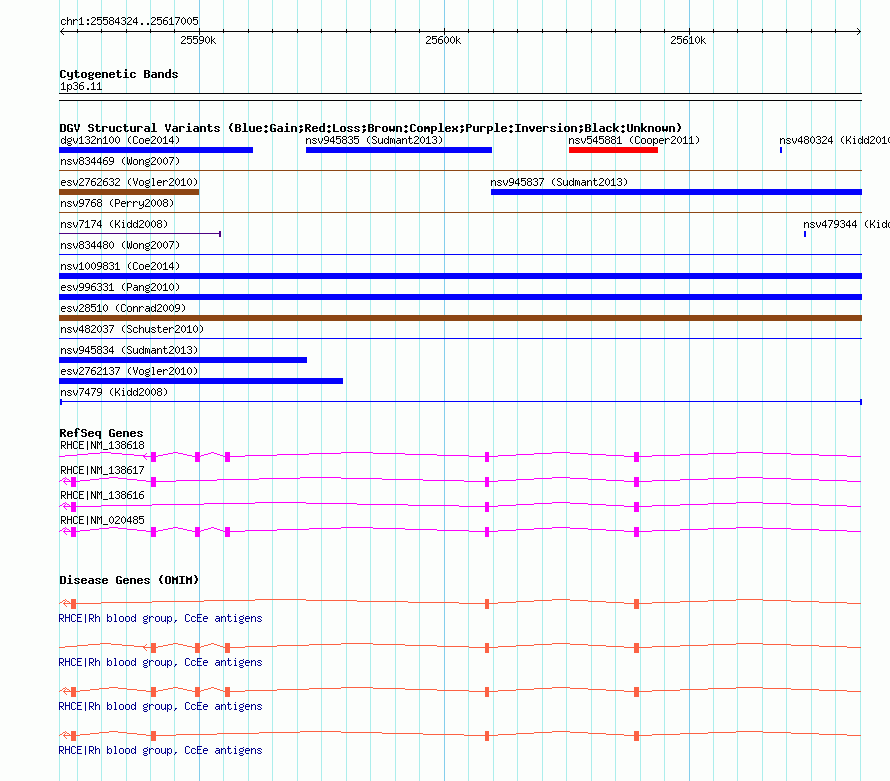Image resolution: width=890 pixels, height=781 pixels.
Task: Click the 25610k ruler tick label
Action: [688, 40]
